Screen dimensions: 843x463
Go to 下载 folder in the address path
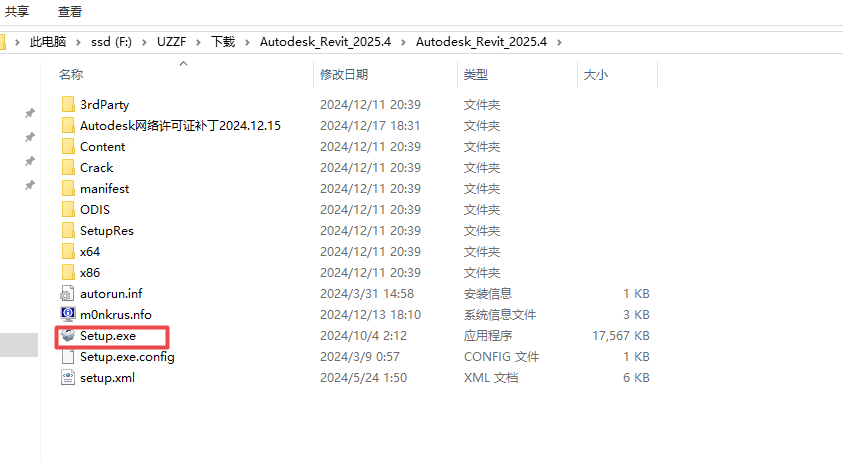click(222, 42)
